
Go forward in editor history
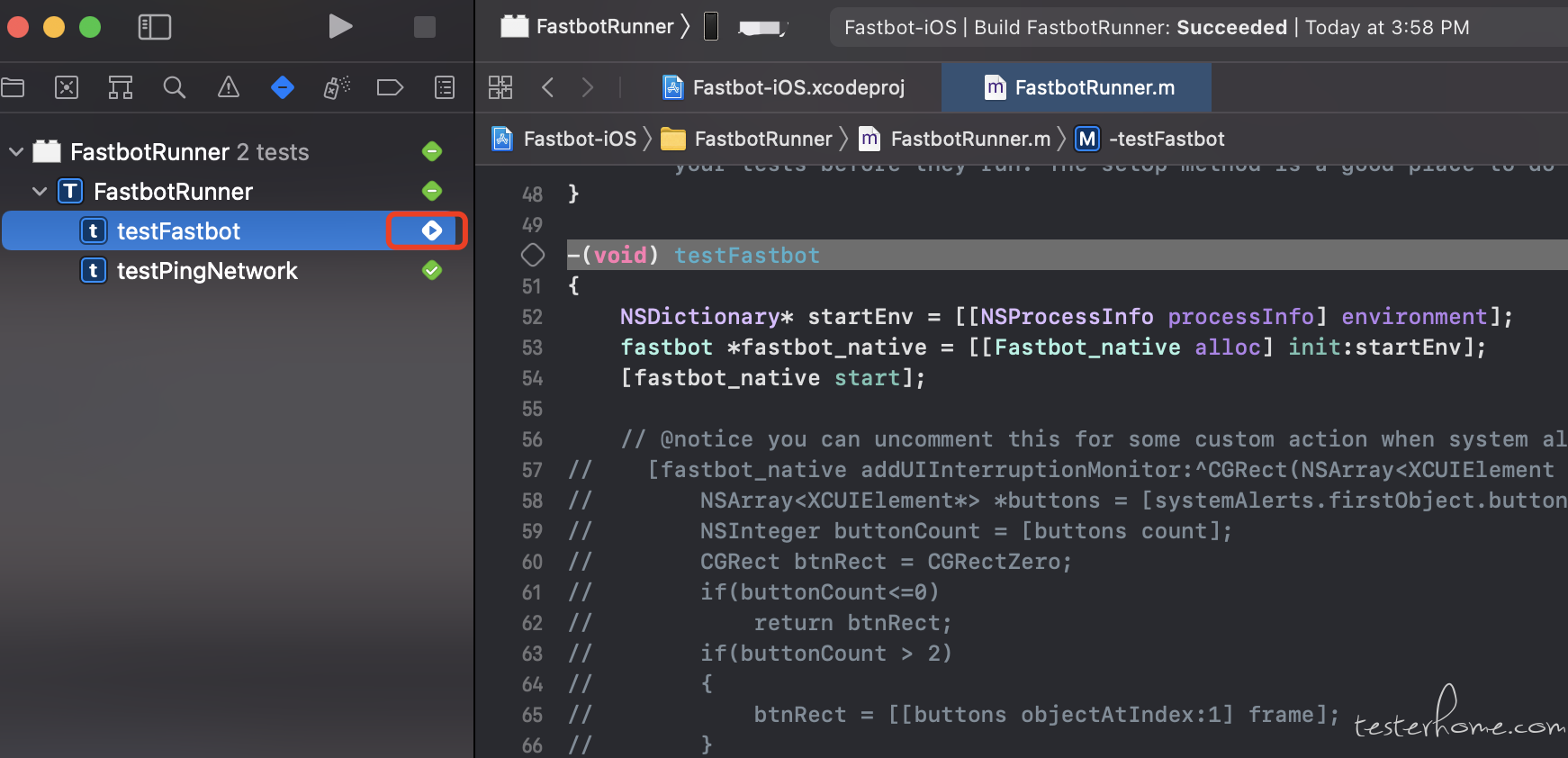(x=588, y=87)
